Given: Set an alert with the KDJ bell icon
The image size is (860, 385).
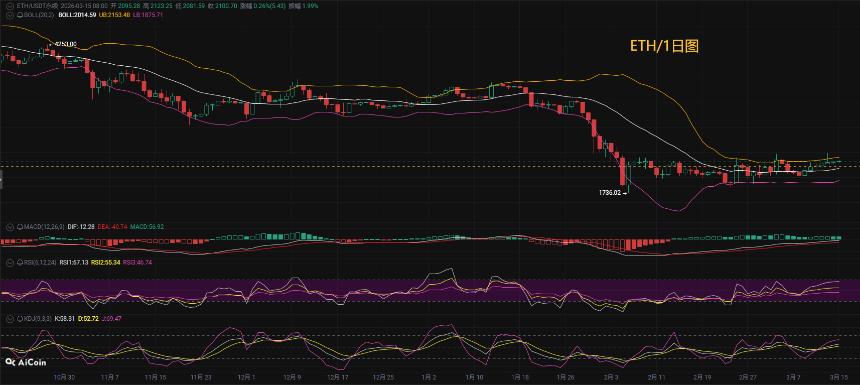Looking at the screenshot, I should 20,319.
